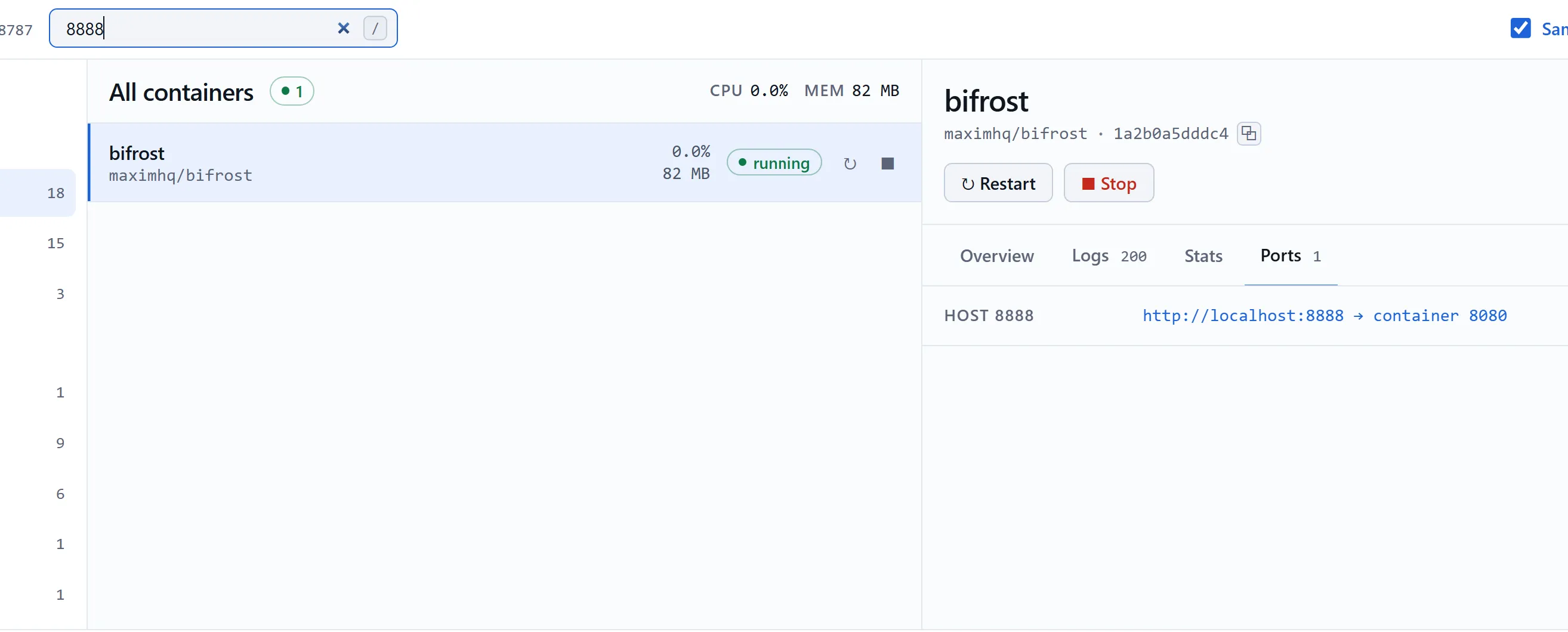Click the Restart button in the bifrost panel
This screenshot has width=1568, height=632.
point(998,183)
